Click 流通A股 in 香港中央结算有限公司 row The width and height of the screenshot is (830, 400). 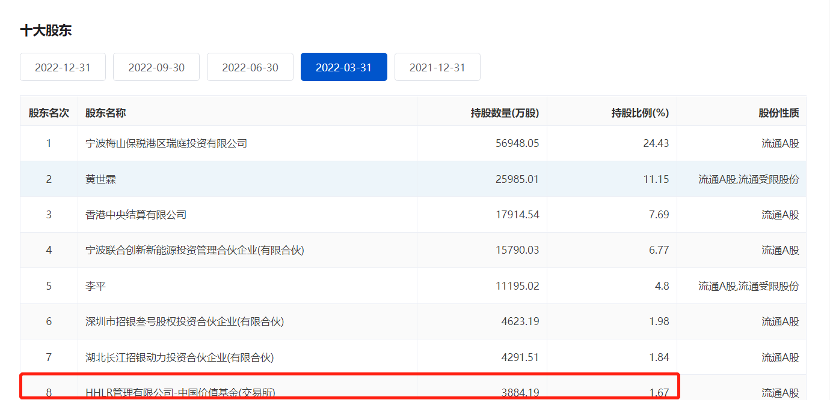click(x=780, y=215)
